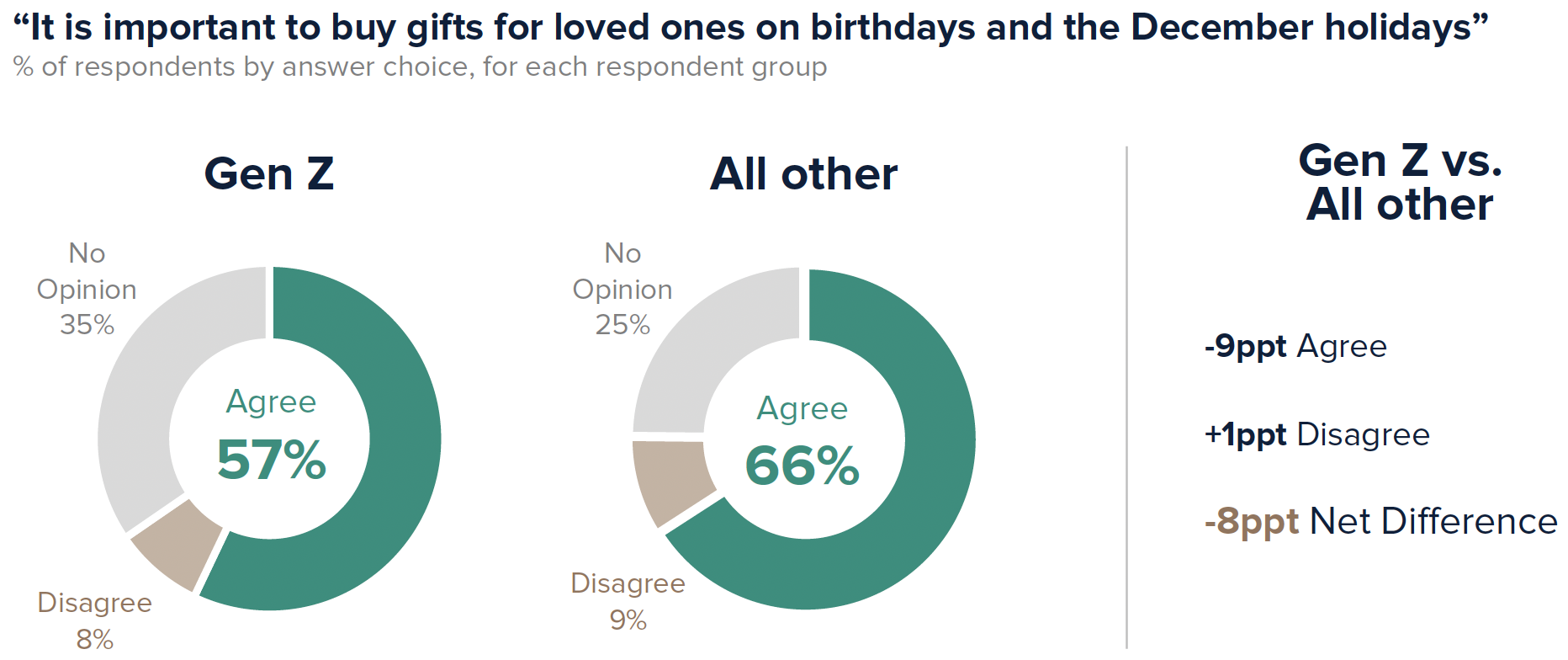This screenshot has height=660, width=1568.
Task: Click the 66% Agree value in All other donut
Action: tap(802, 466)
